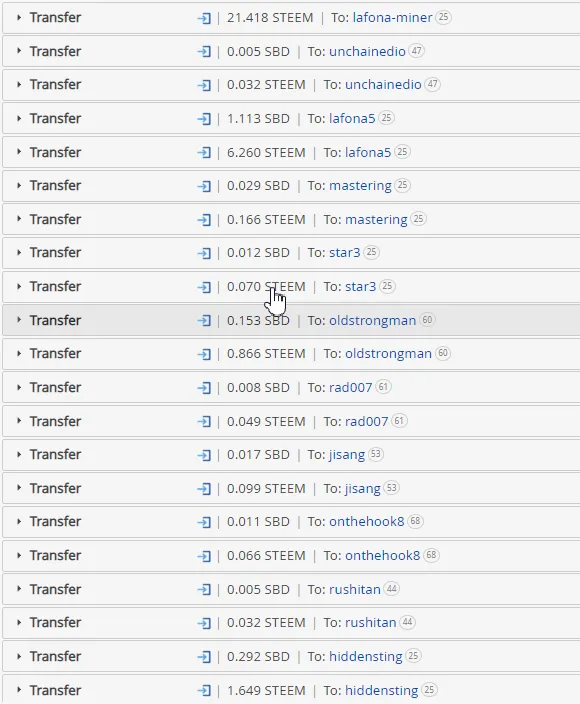Click transfer icon on 1.649 STEEM row
This screenshot has width=580, height=704.
(204, 691)
